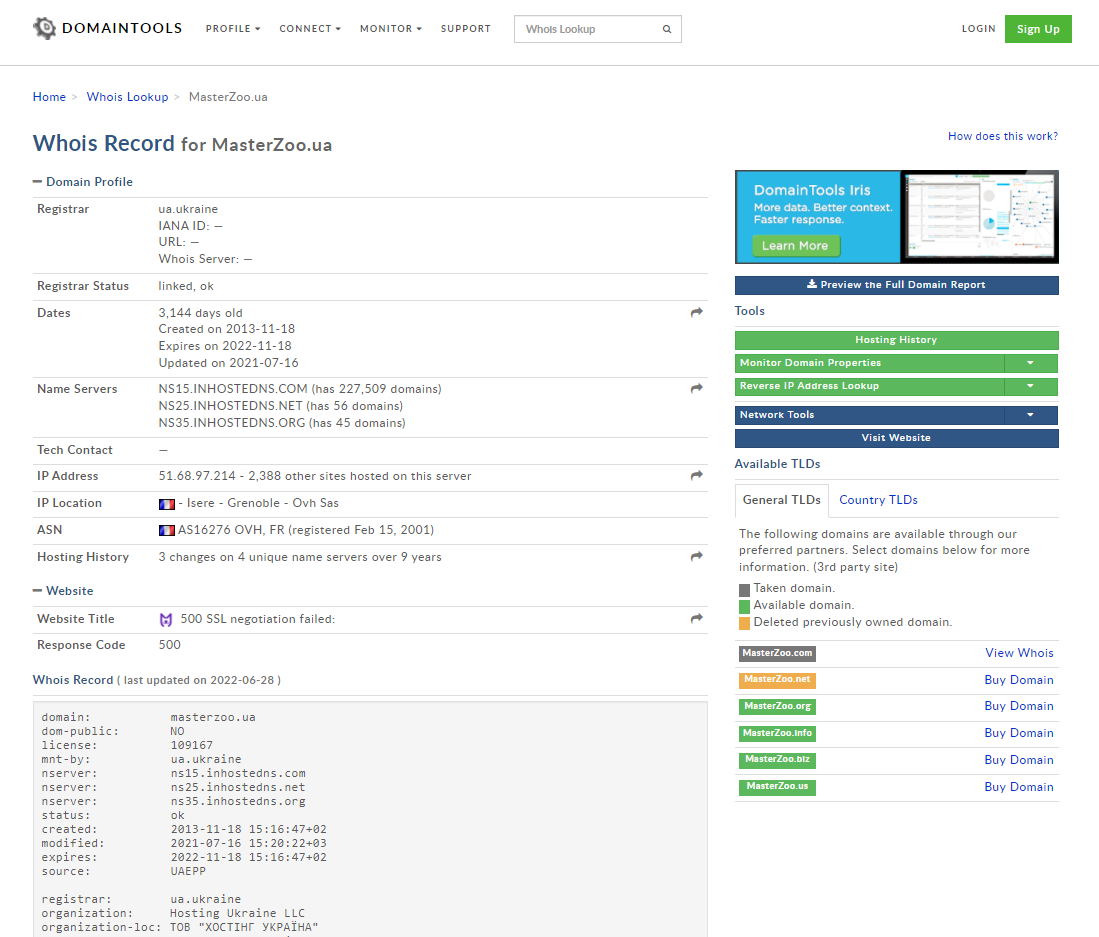Expand the Monitor Domain Properties dropdown arrow
1099x937 pixels.
[1030, 363]
